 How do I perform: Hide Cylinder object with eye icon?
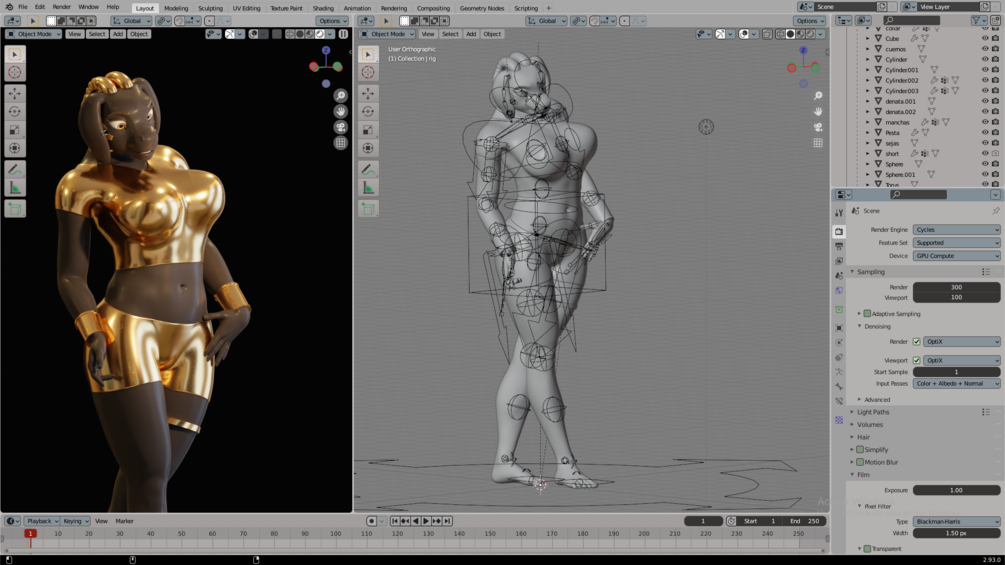(x=985, y=60)
